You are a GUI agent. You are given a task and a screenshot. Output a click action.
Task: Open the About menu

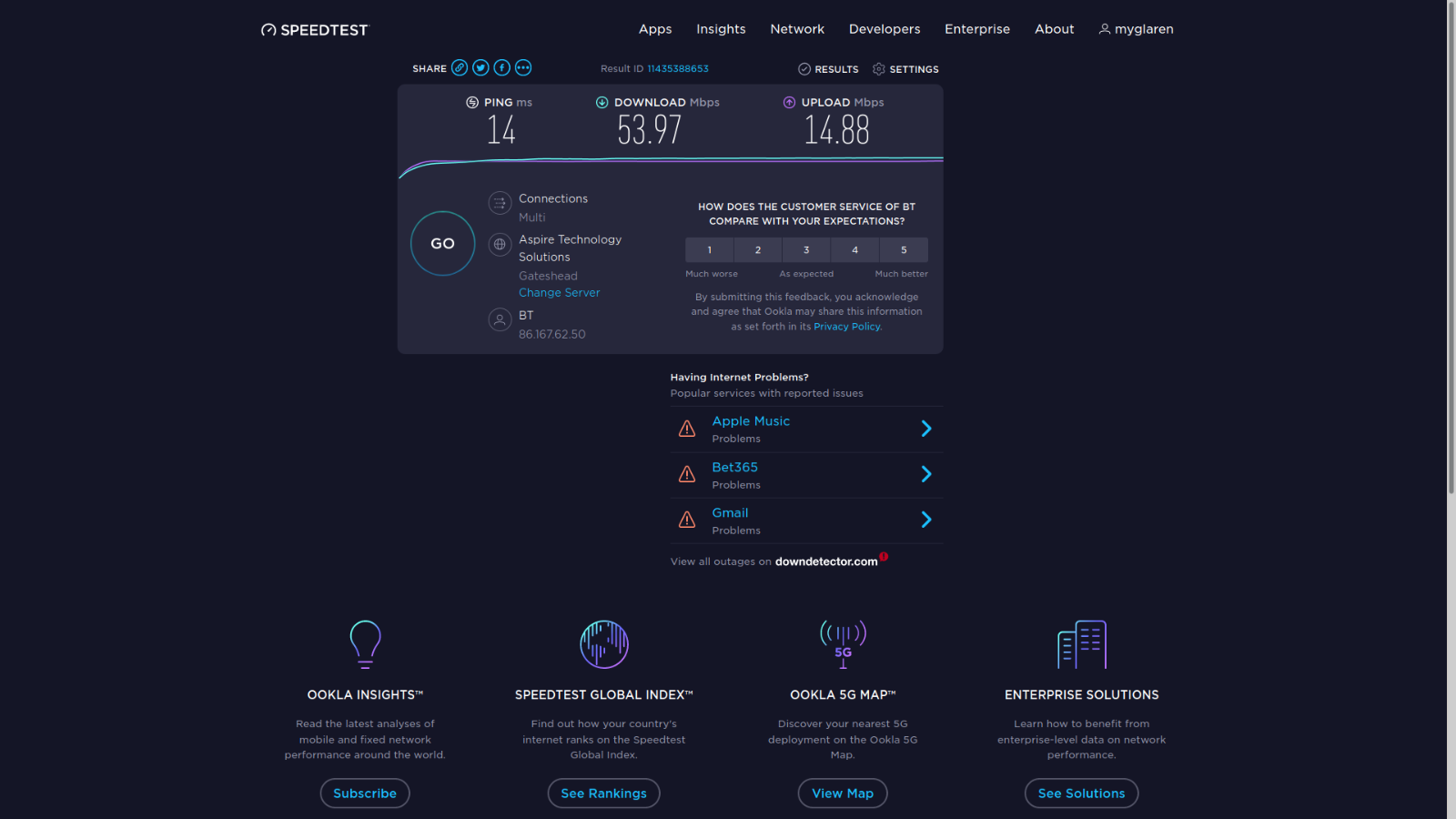[1055, 29]
